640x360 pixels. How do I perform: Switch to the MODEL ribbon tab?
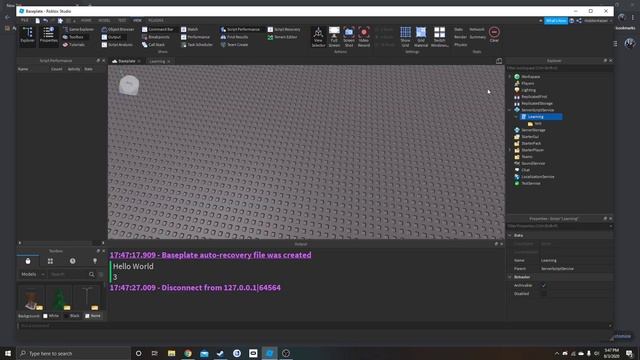click(x=104, y=20)
